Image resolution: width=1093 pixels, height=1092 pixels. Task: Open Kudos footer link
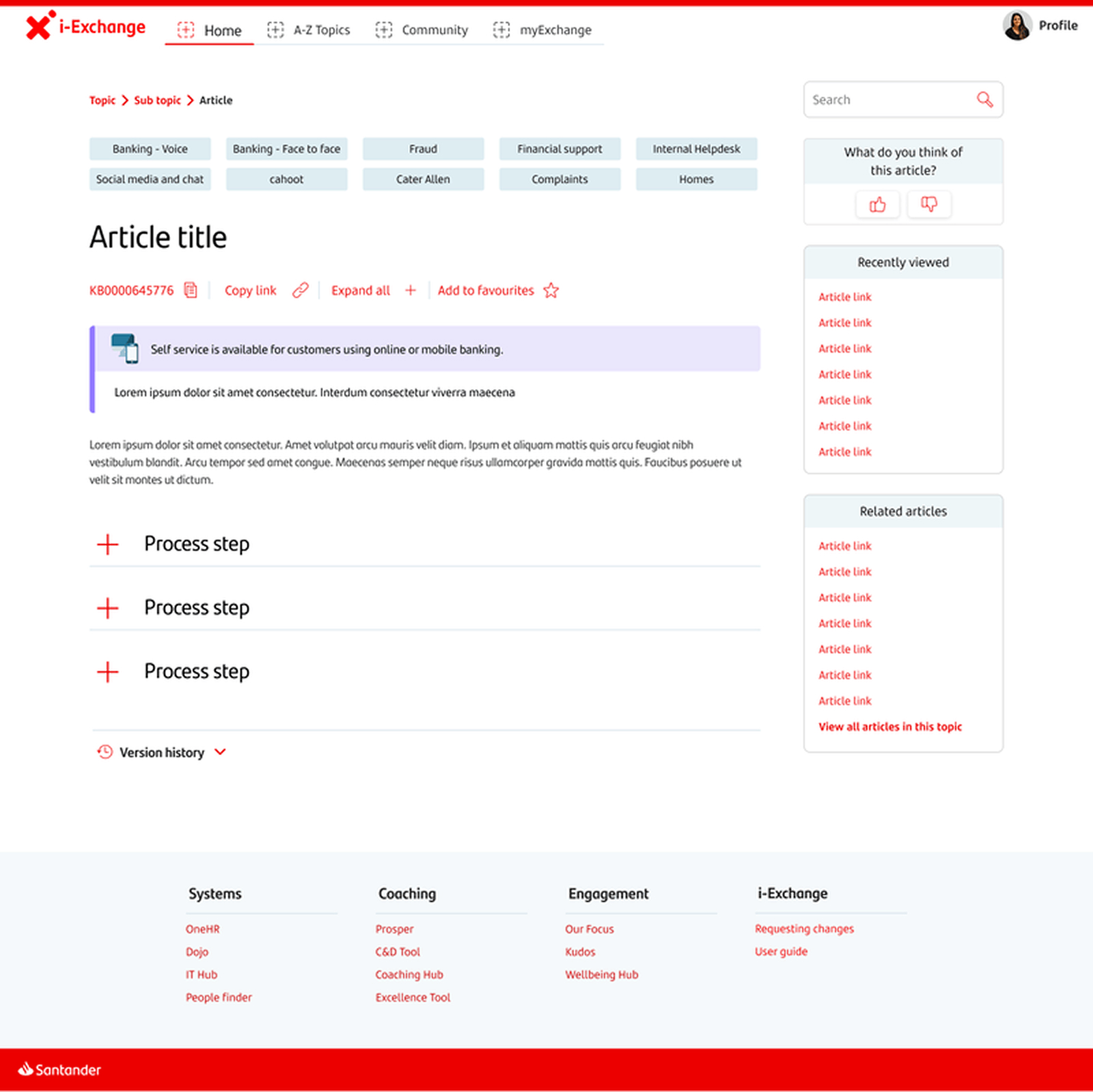pyautogui.click(x=580, y=952)
